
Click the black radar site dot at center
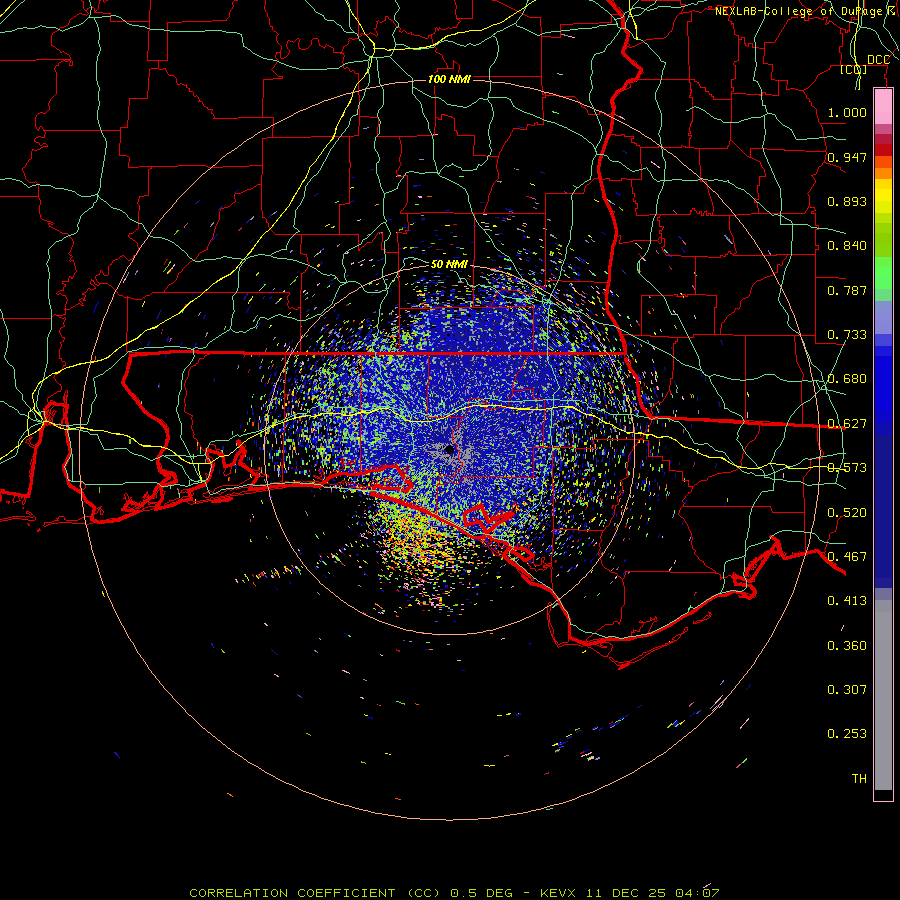coord(449,450)
